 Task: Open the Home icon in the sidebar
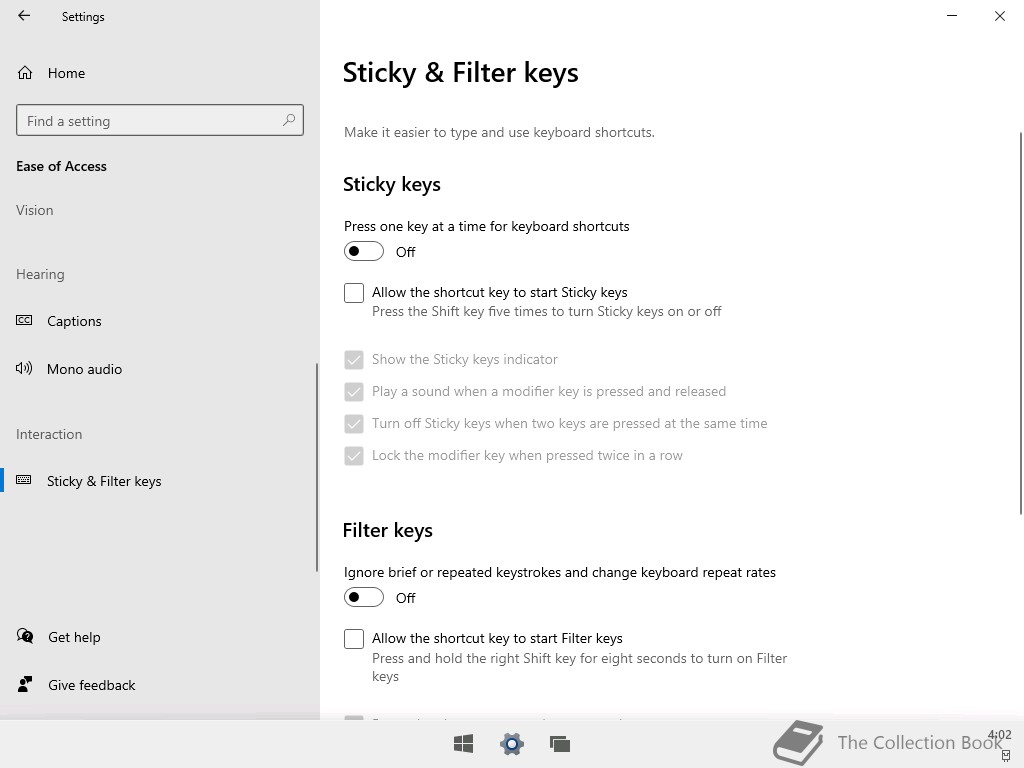pyautogui.click(x=25, y=72)
